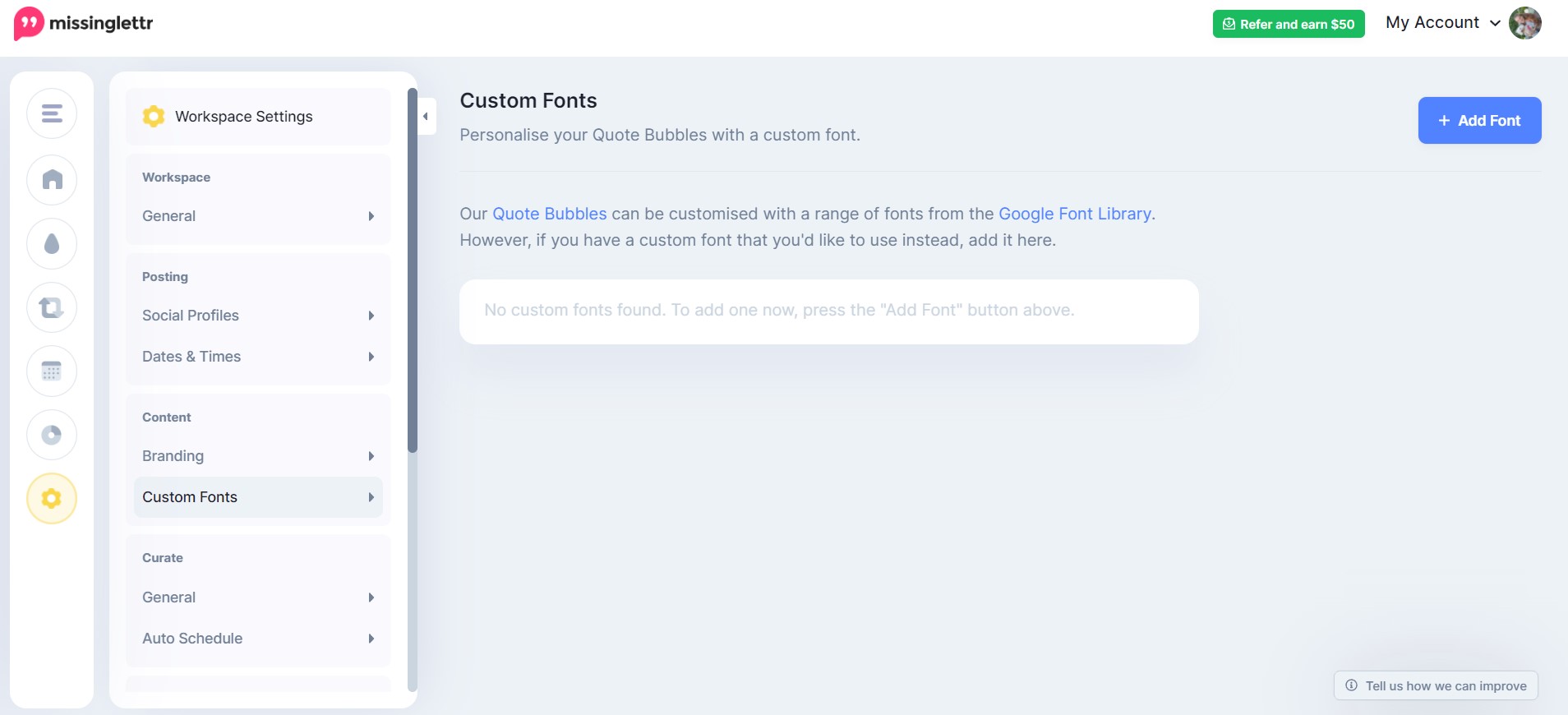This screenshot has height=715, width=1568.
Task: Click the info icon beside feedback text
Action: [1351, 685]
